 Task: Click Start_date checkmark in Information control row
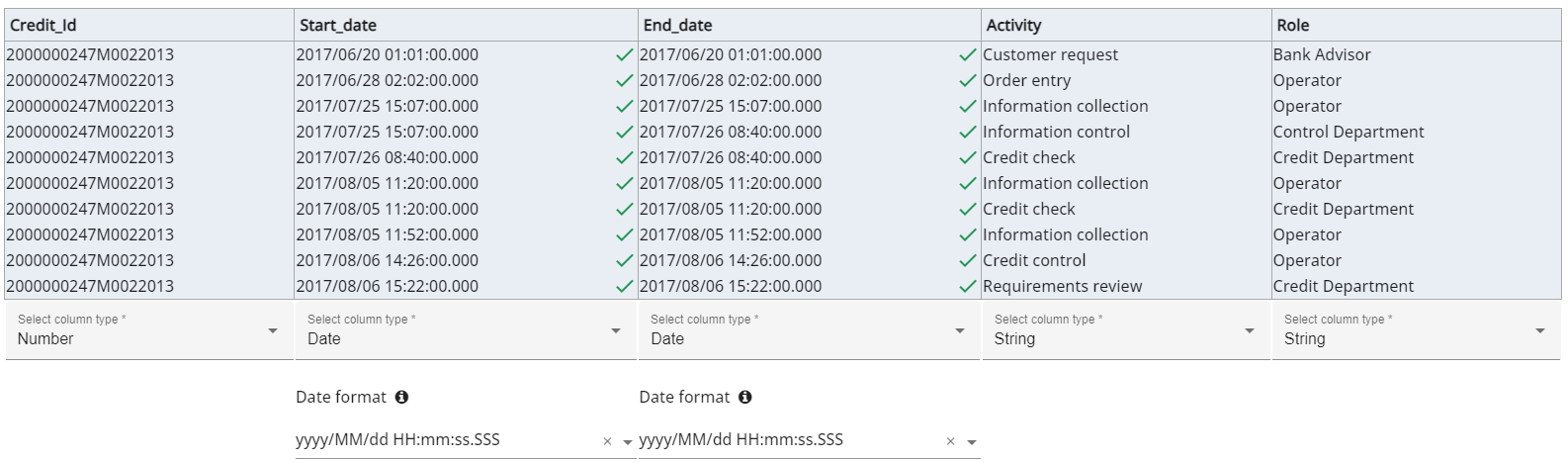pos(624,133)
